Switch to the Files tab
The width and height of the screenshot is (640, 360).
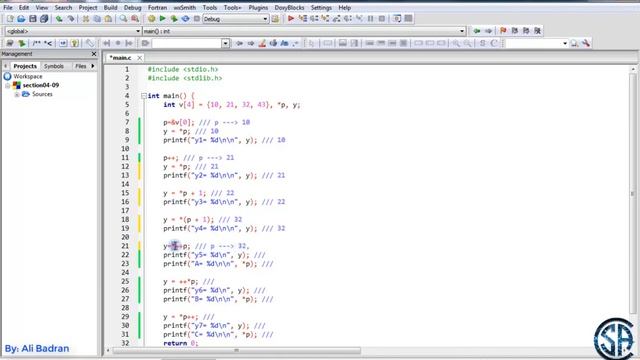(x=80, y=66)
